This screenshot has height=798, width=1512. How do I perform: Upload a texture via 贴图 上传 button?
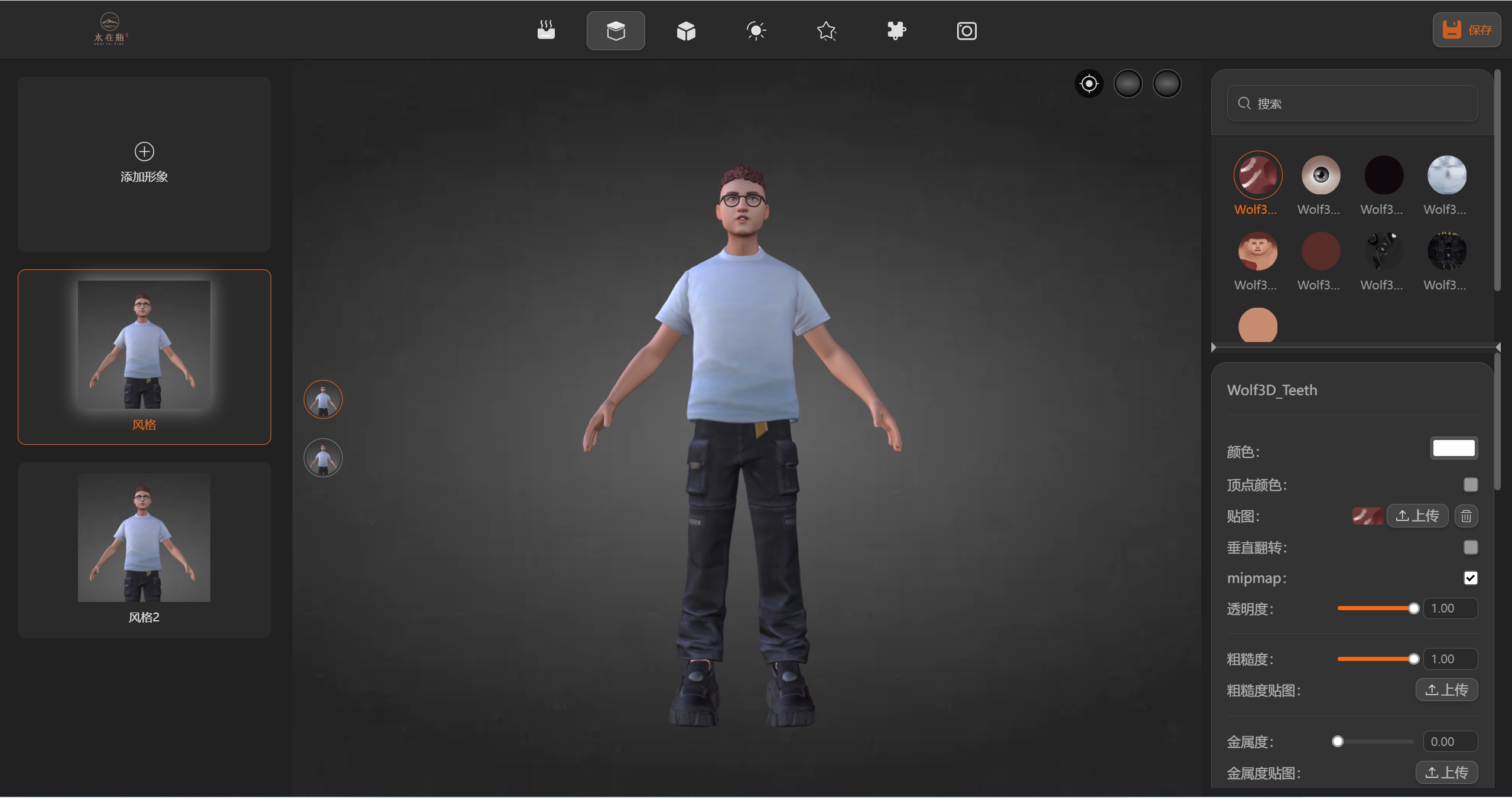tap(1417, 516)
